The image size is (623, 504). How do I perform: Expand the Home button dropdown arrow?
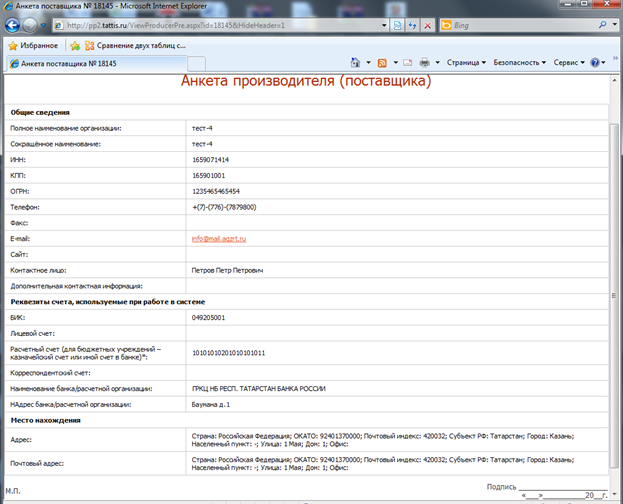click(x=368, y=62)
